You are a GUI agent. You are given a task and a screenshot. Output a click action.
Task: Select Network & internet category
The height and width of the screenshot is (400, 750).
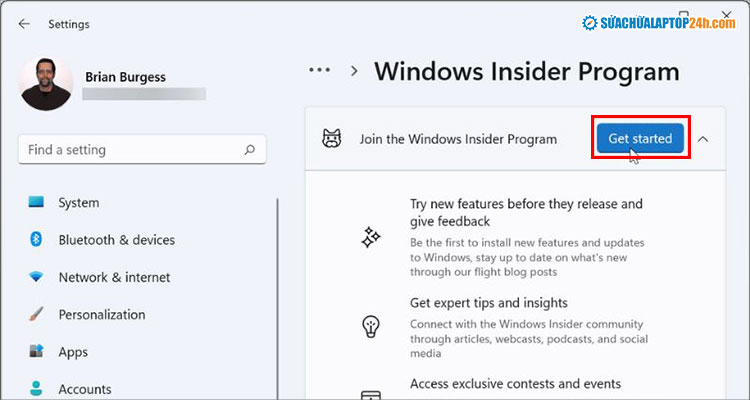coord(114,277)
